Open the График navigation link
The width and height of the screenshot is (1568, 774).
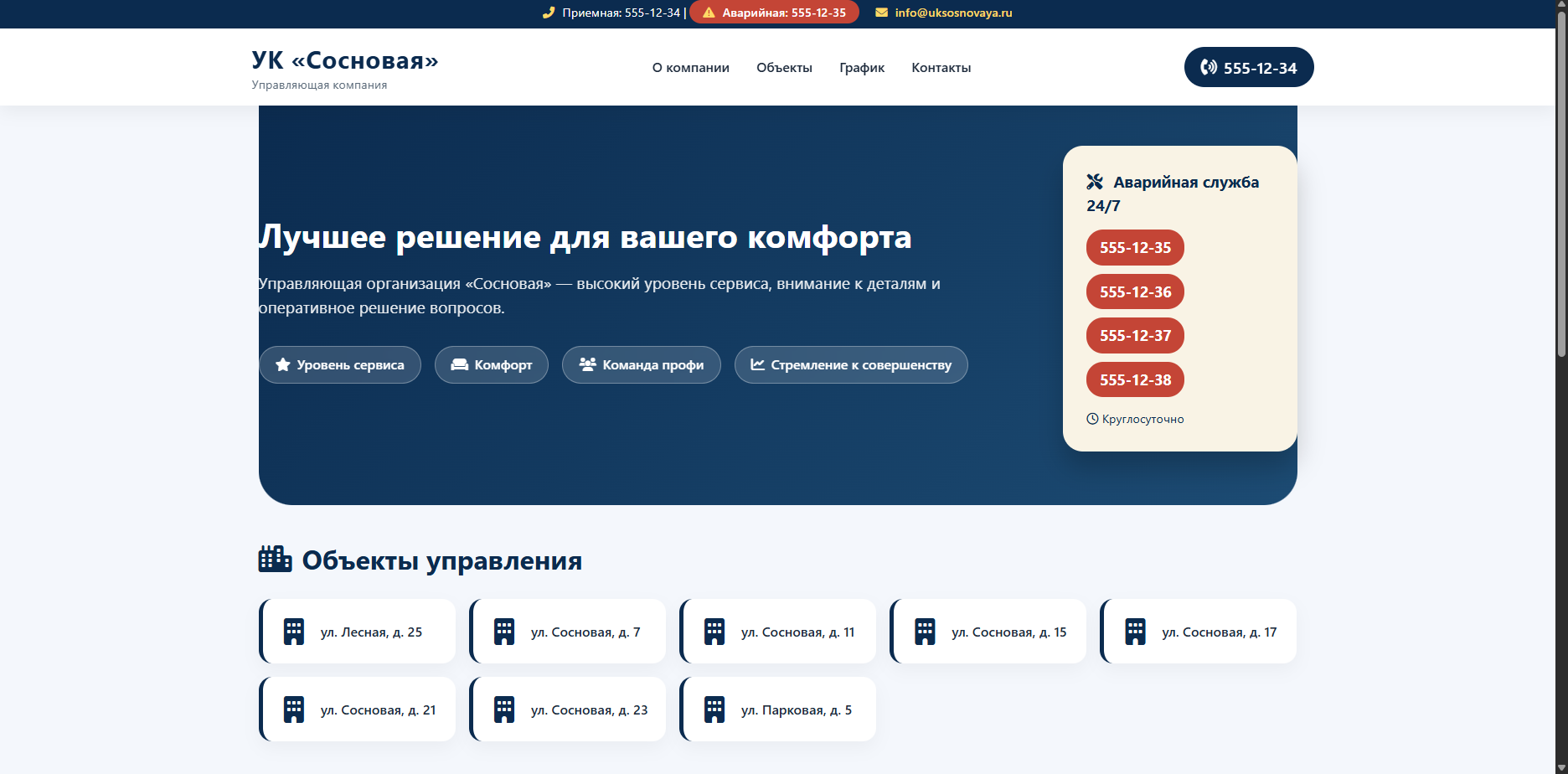pos(862,68)
